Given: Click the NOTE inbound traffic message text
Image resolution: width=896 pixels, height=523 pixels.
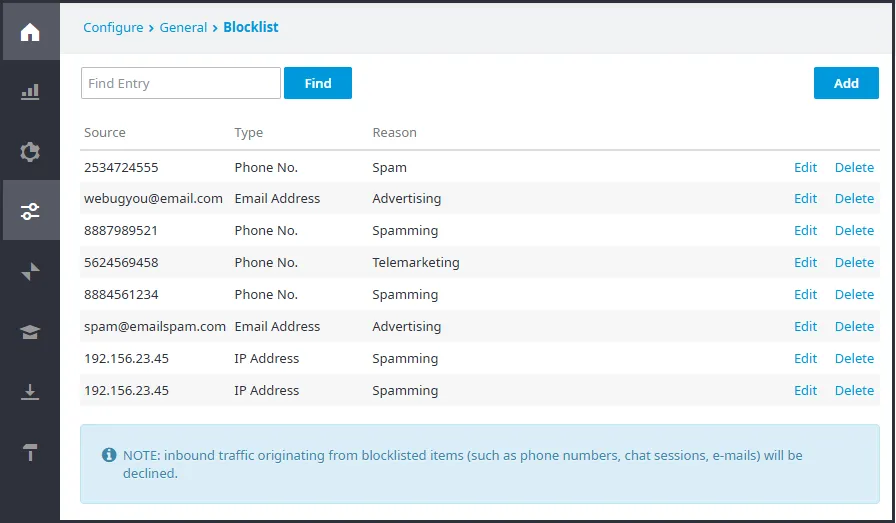Looking at the screenshot, I should (463, 464).
